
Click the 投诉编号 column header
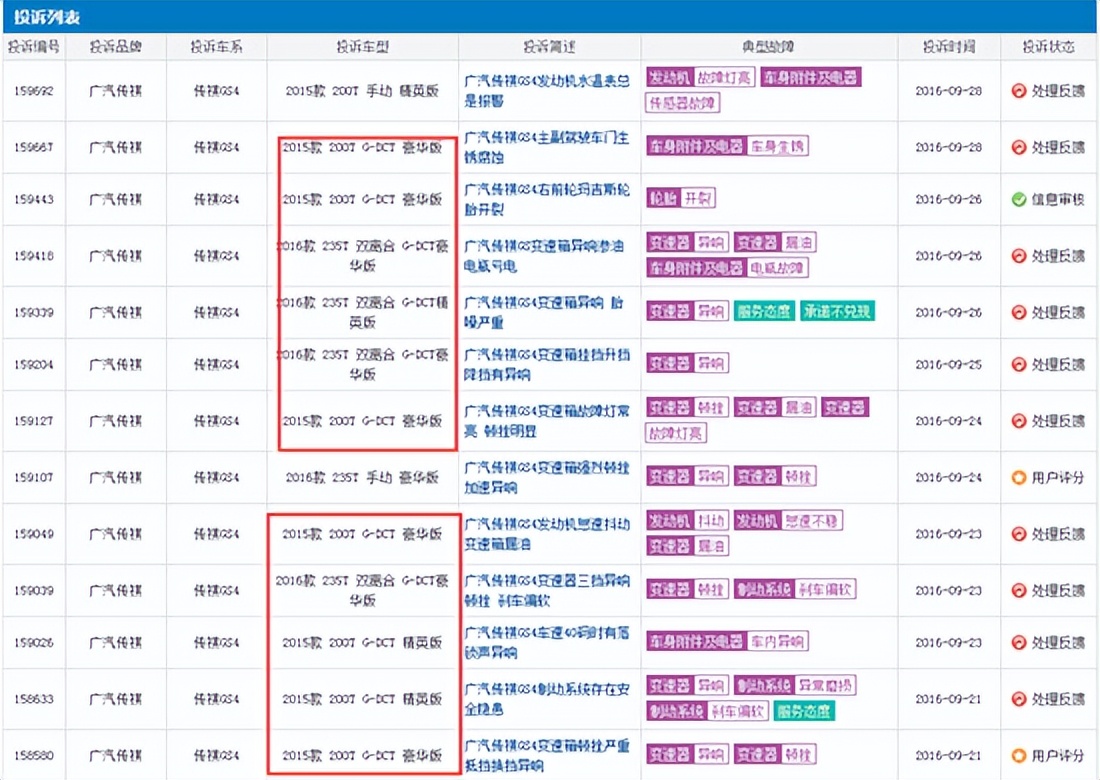pos(34,47)
